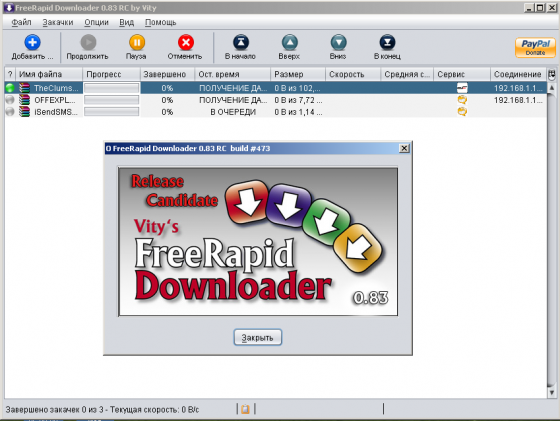
Task: Select the iSendSMS... file name
Action: coord(56,112)
